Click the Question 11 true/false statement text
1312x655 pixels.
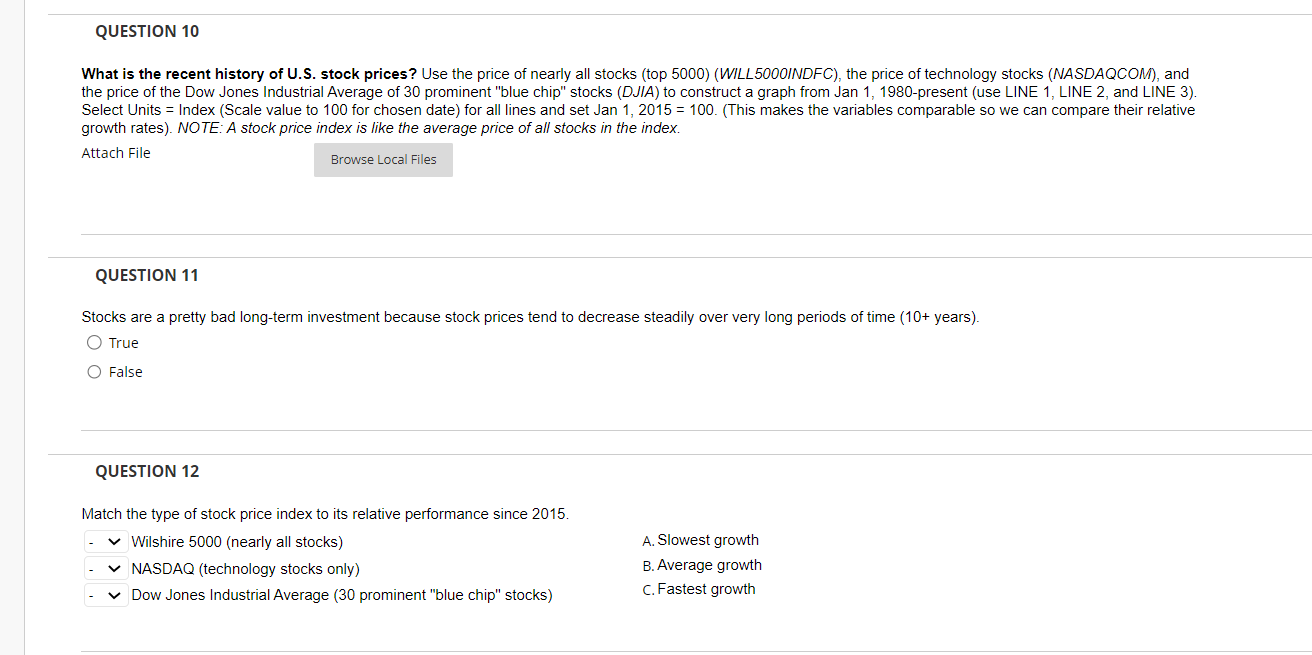(x=530, y=317)
